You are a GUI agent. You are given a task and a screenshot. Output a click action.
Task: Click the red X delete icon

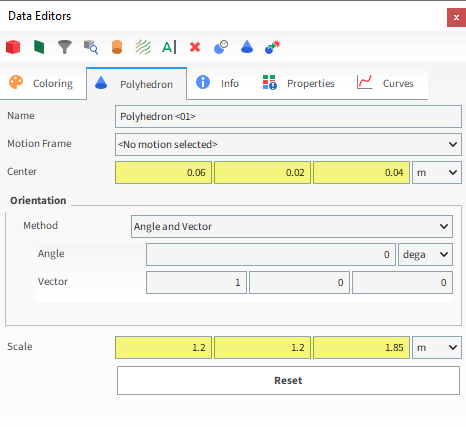[x=195, y=47]
